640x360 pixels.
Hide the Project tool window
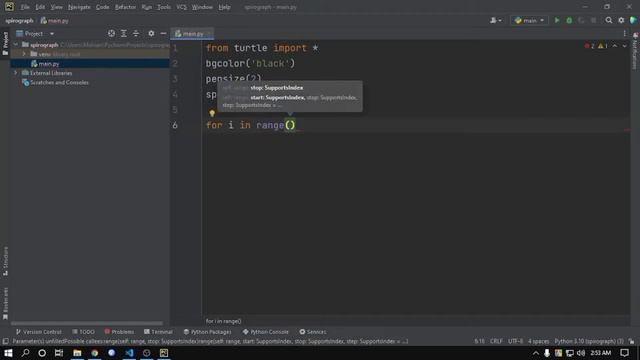click(x=163, y=33)
